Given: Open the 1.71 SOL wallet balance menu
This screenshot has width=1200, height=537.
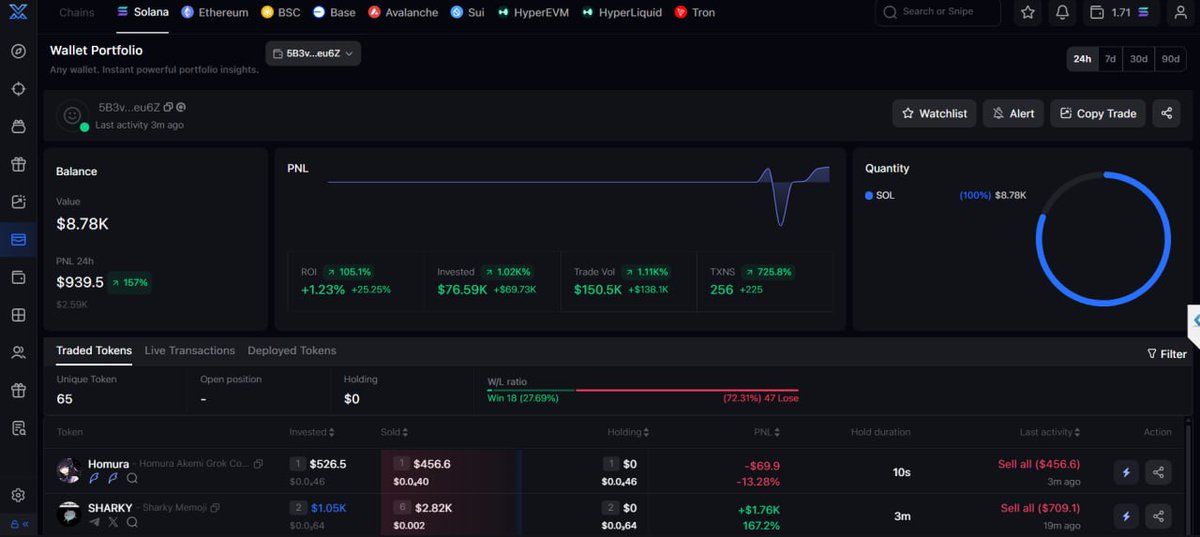Looking at the screenshot, I should (x=1119, y=13).
